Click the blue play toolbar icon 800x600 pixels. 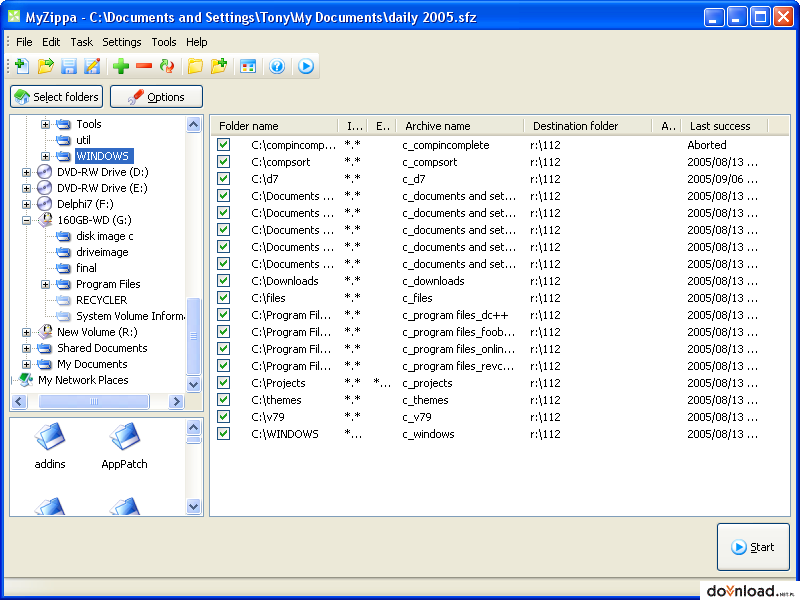pos(306,66)
